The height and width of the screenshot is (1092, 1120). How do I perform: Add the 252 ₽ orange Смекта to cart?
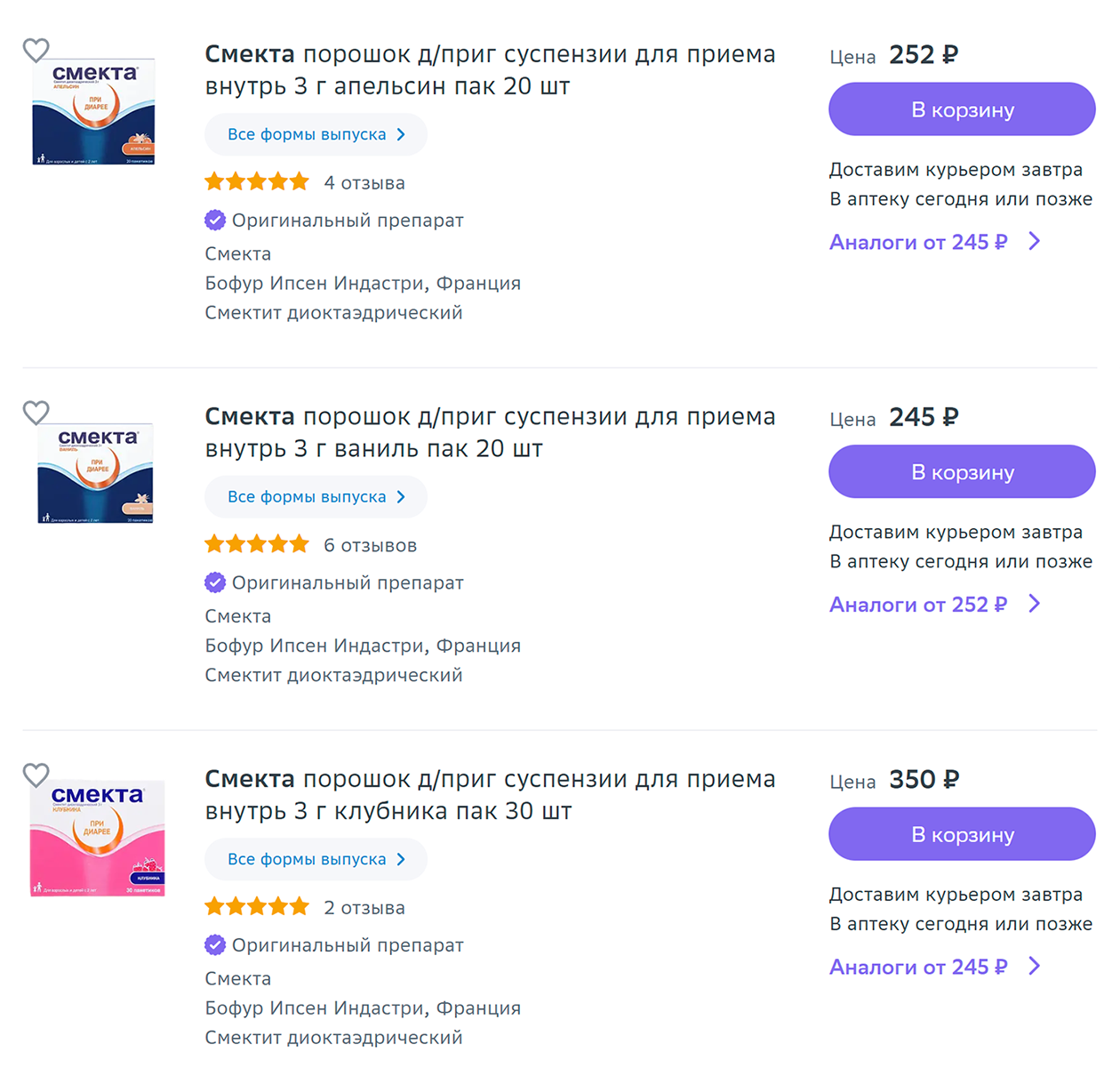point(961,108)
